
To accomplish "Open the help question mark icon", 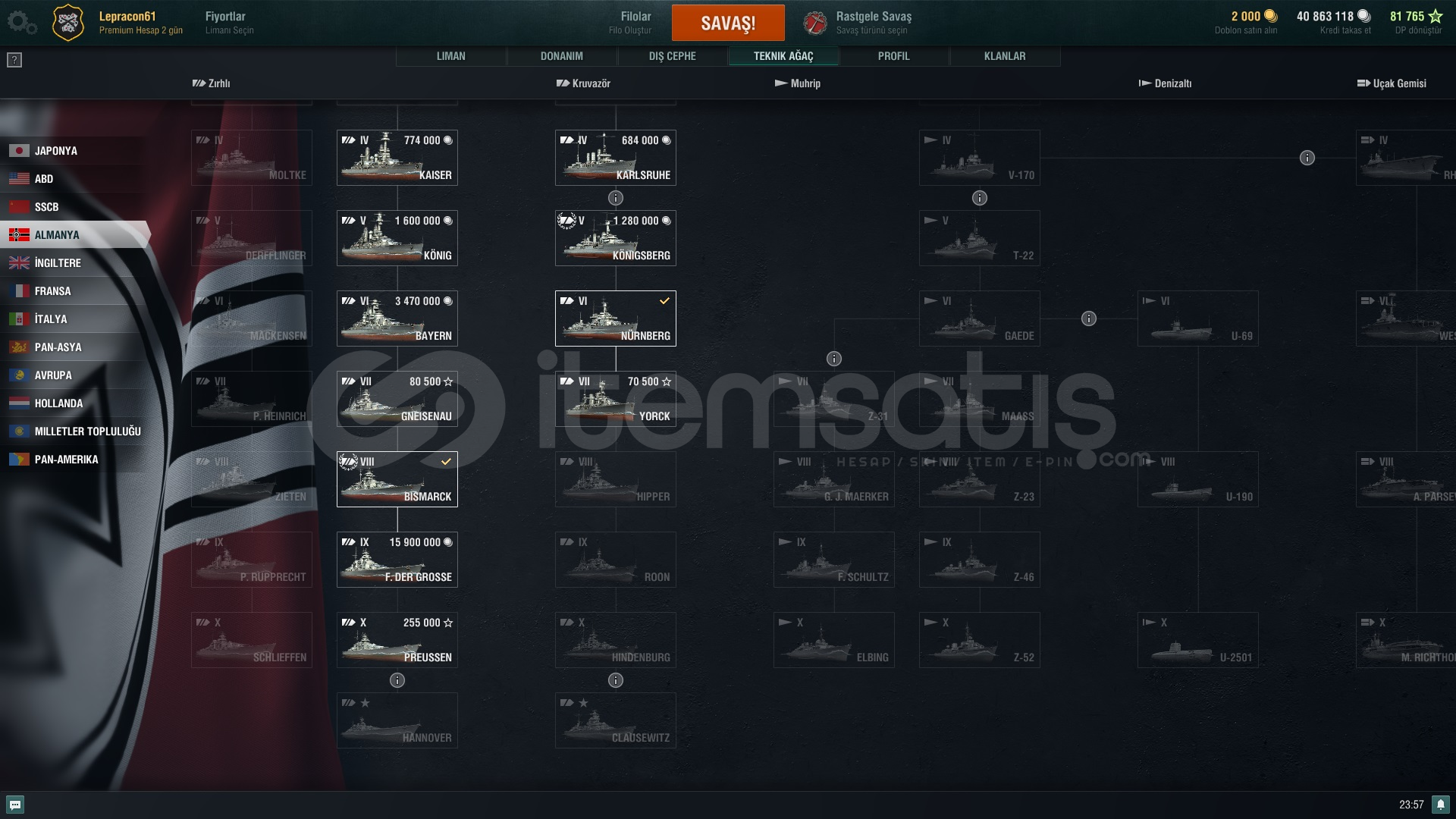I will (x=14, y=60).
